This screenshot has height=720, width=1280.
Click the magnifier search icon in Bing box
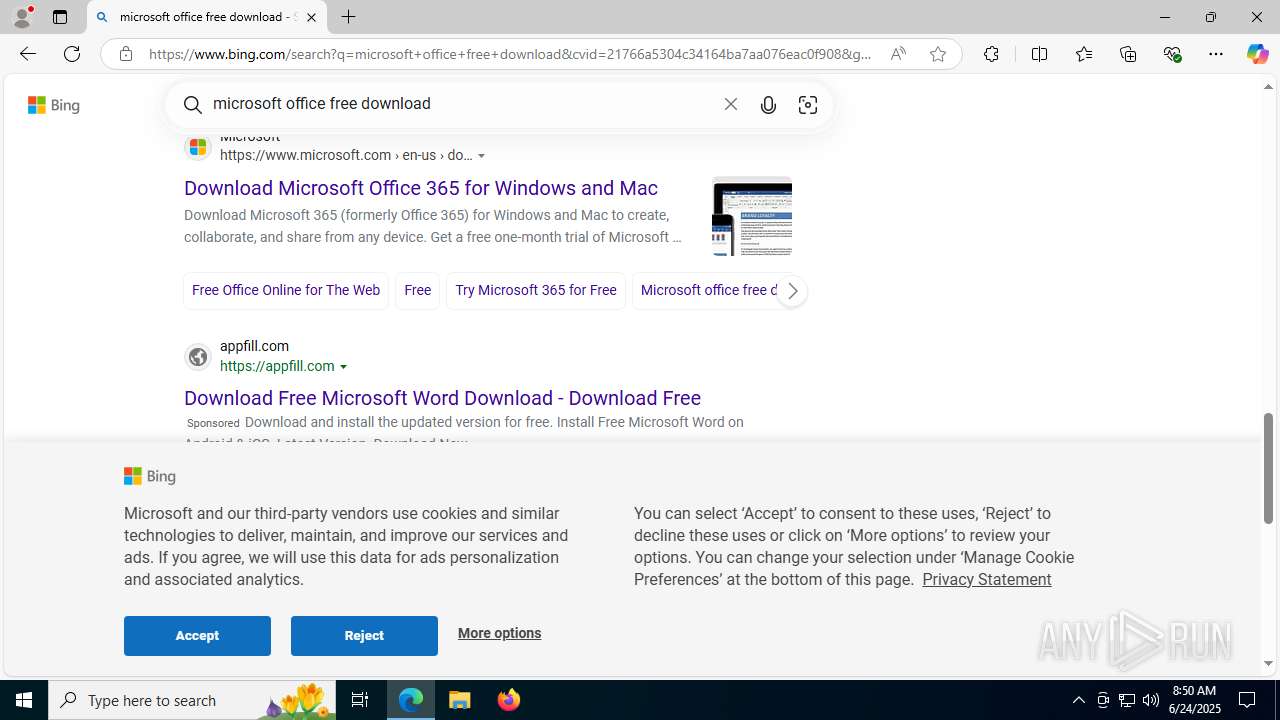point(193,104)
